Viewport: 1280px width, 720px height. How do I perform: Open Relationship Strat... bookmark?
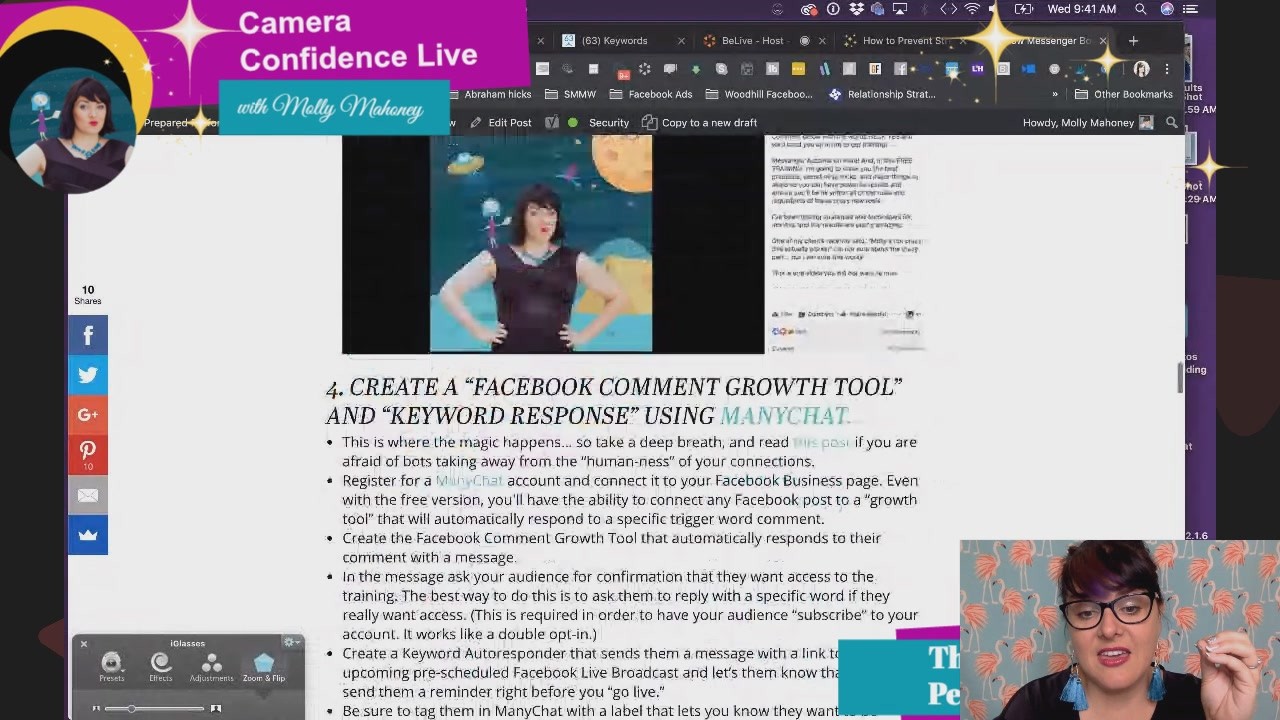pos(882,94)
